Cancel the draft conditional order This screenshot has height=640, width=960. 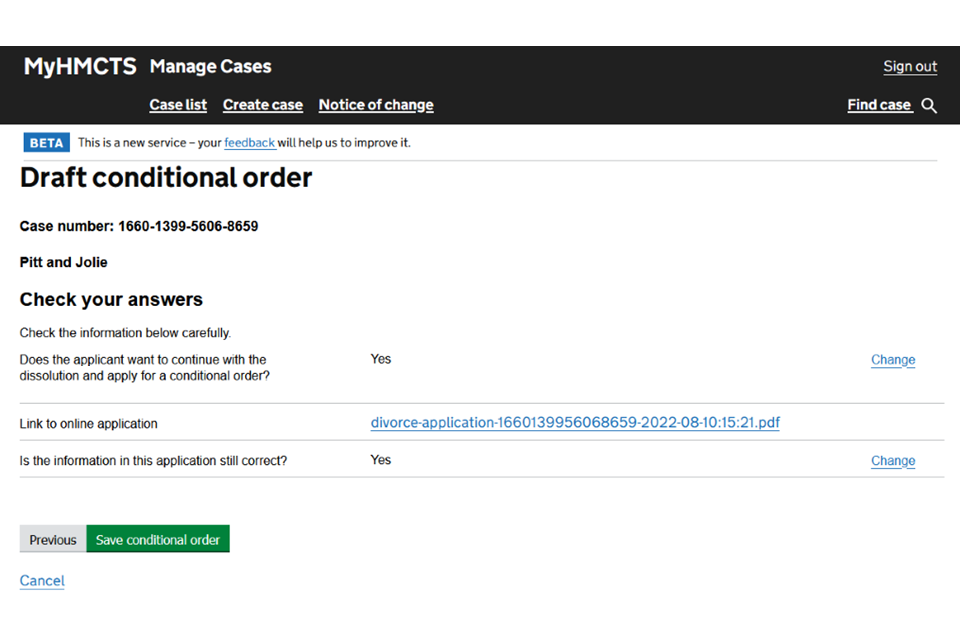[42, 581]
